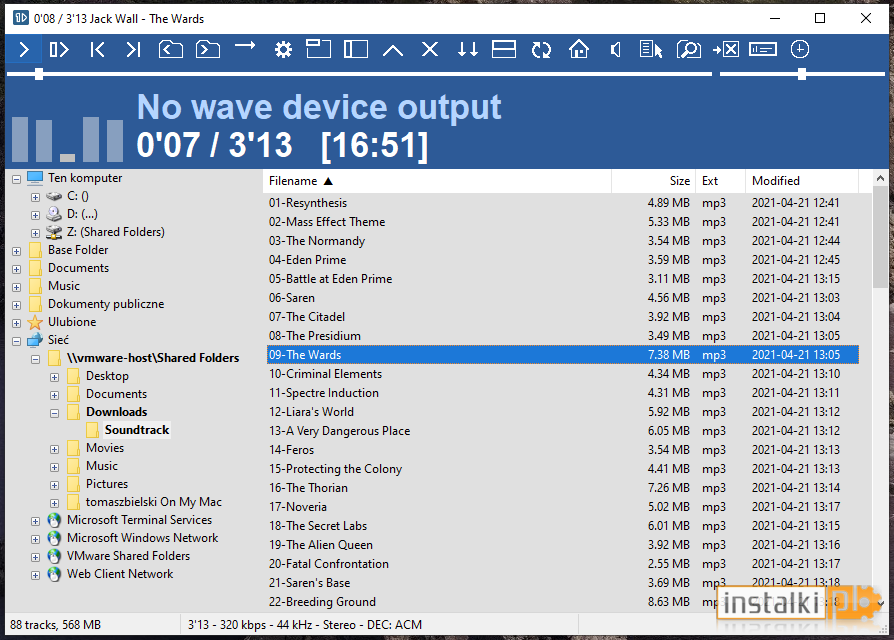
Task: Collapse the Sieć network node
Action: [17, 341]
